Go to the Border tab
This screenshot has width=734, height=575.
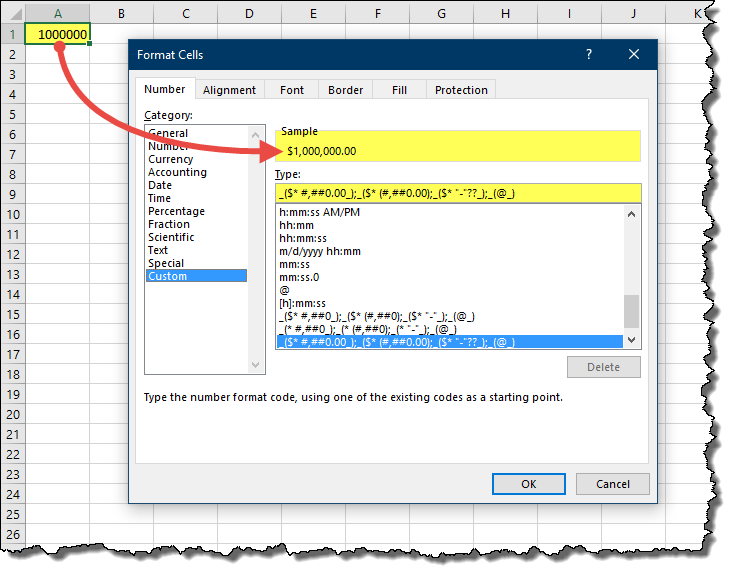tap(346, 90)
